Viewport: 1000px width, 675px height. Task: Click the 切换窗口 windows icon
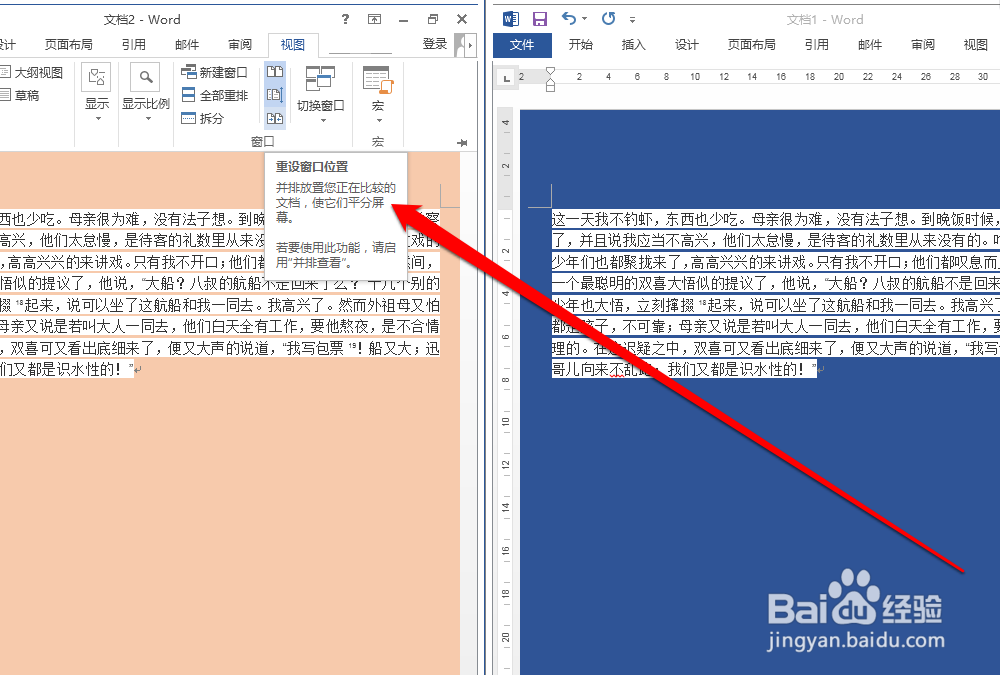(x=320, y=78)
